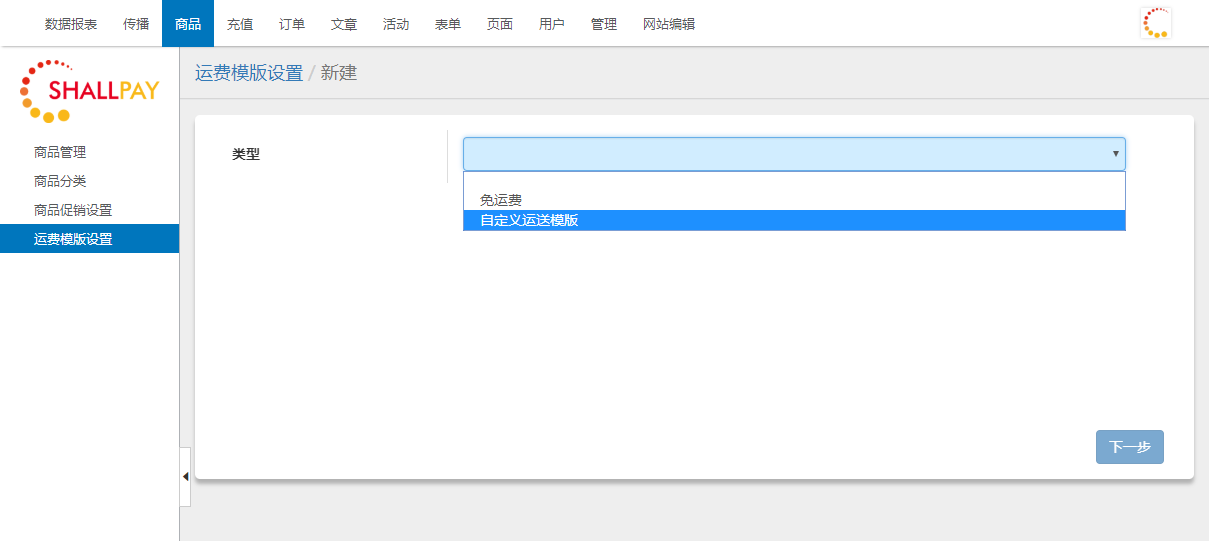Go to 商品管理 in sidebar

[x=60, y=152]
